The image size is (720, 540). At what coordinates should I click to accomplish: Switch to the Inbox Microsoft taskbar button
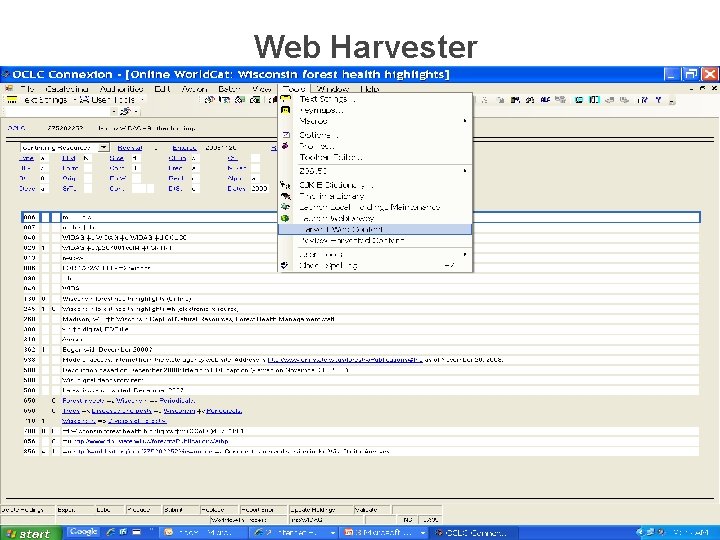205,533
